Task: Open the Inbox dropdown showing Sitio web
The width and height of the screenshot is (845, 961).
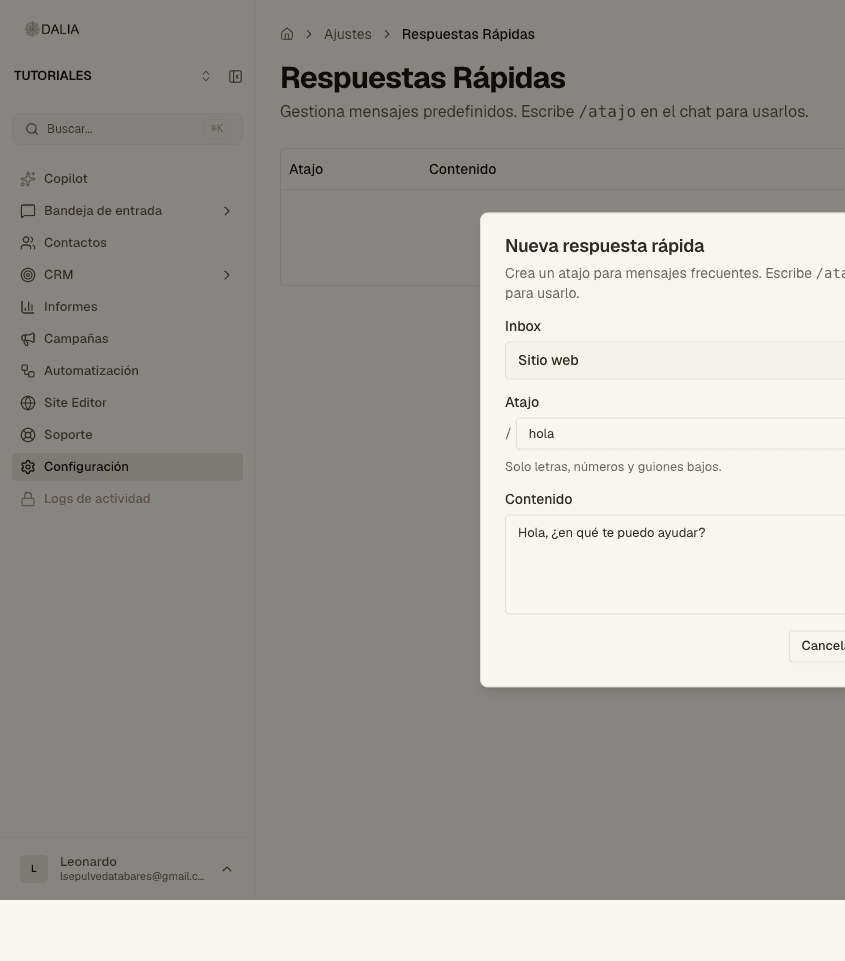Action: tap(675, 360)
